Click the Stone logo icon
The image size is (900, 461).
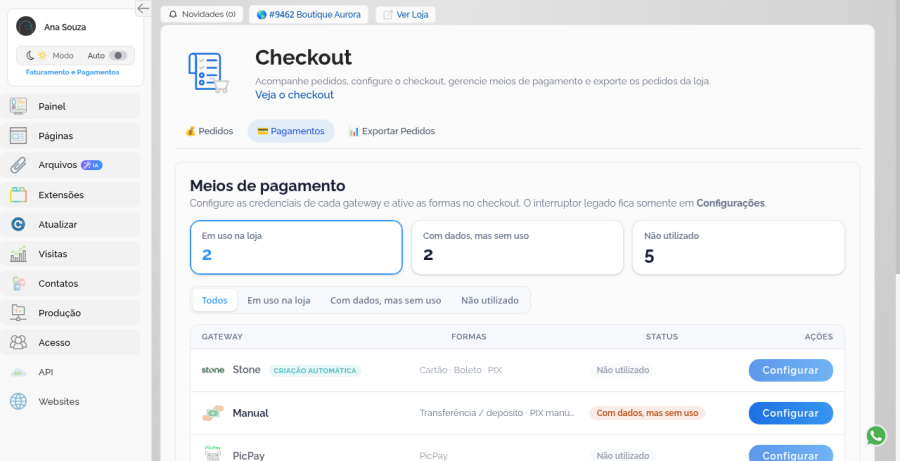[x=213, y=370]
